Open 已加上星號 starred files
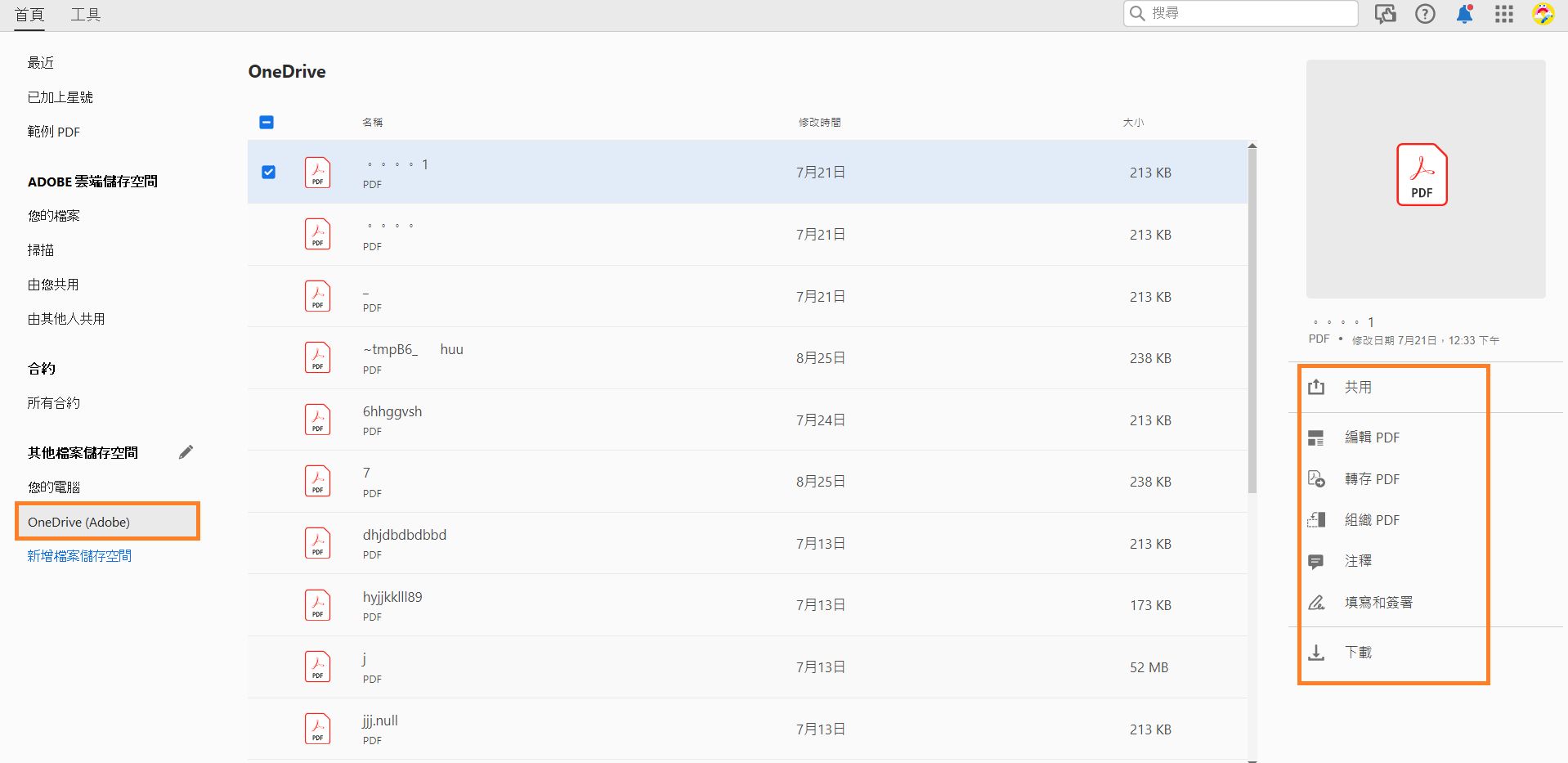 click(x=60, y=97)
